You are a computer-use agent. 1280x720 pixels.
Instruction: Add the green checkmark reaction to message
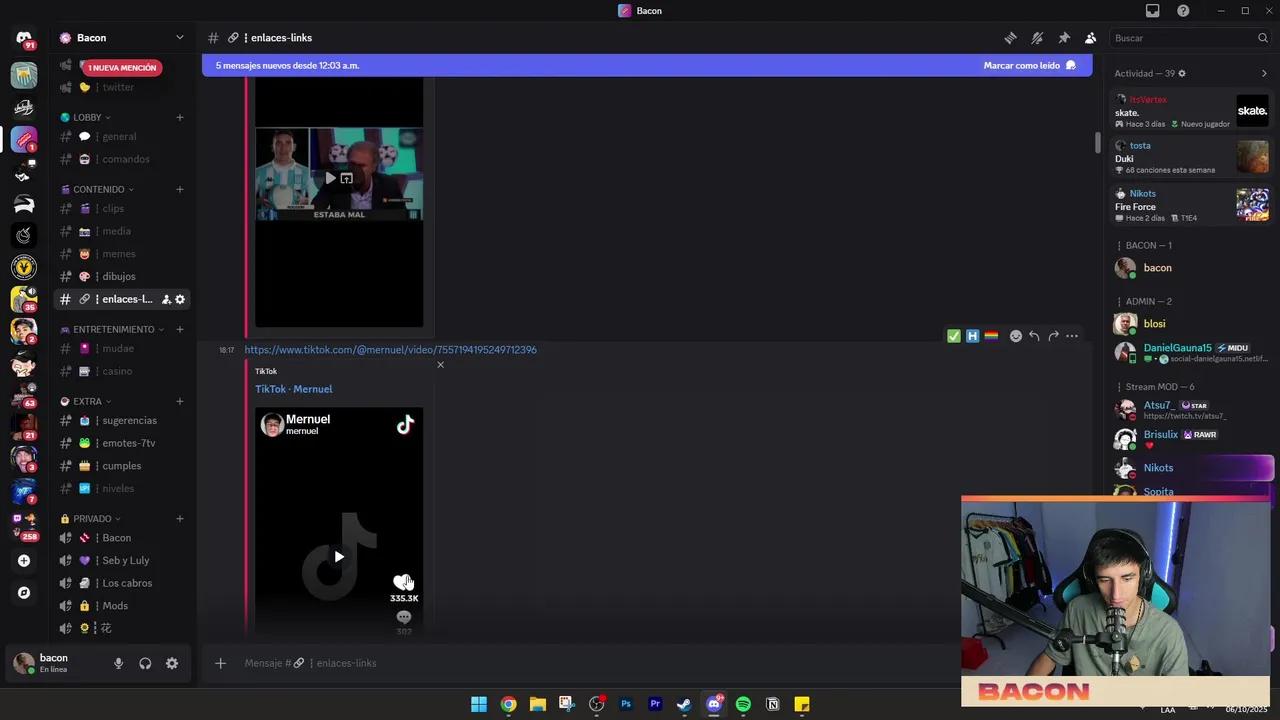pos(954,336)
